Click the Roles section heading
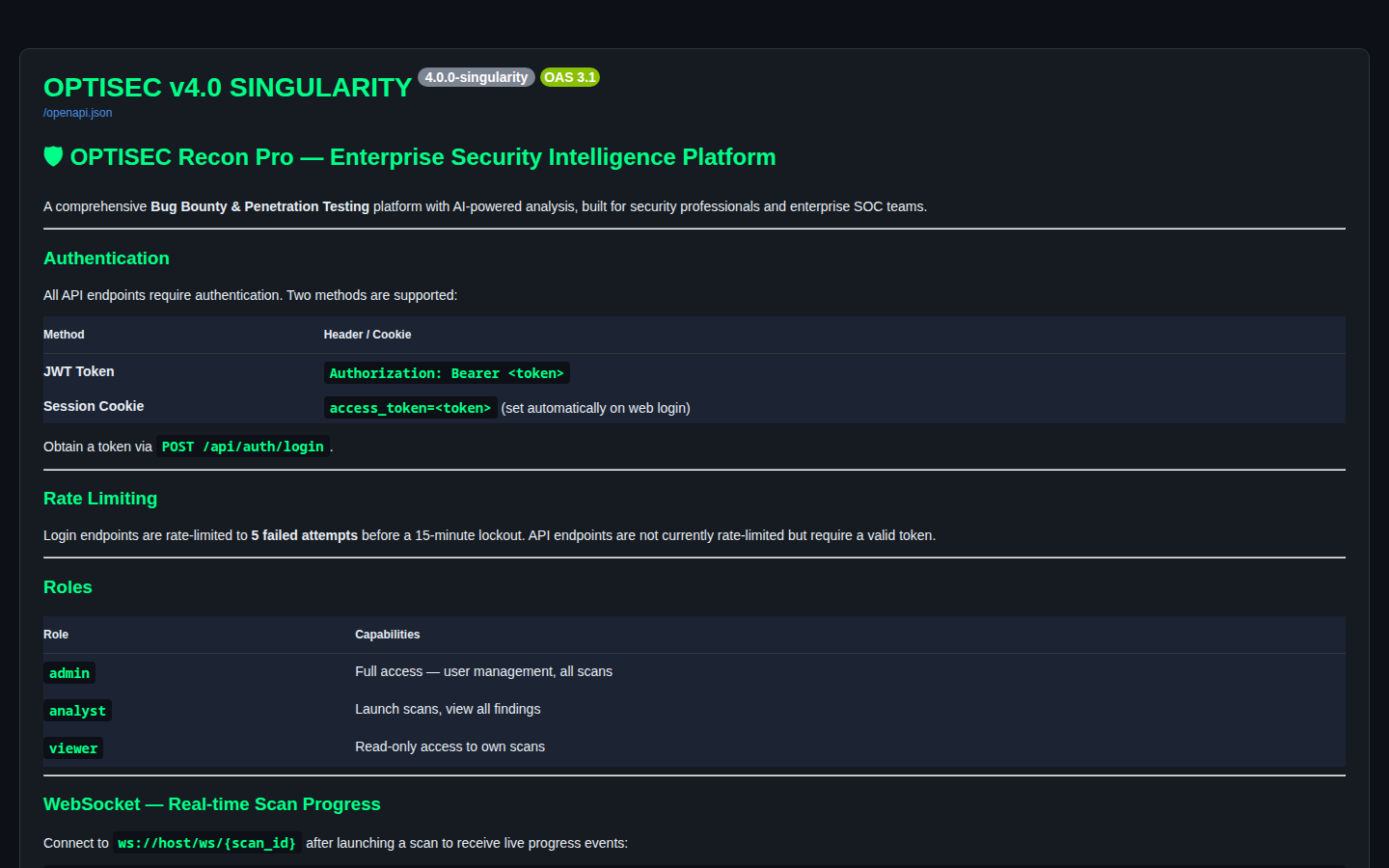 (68, 587)
